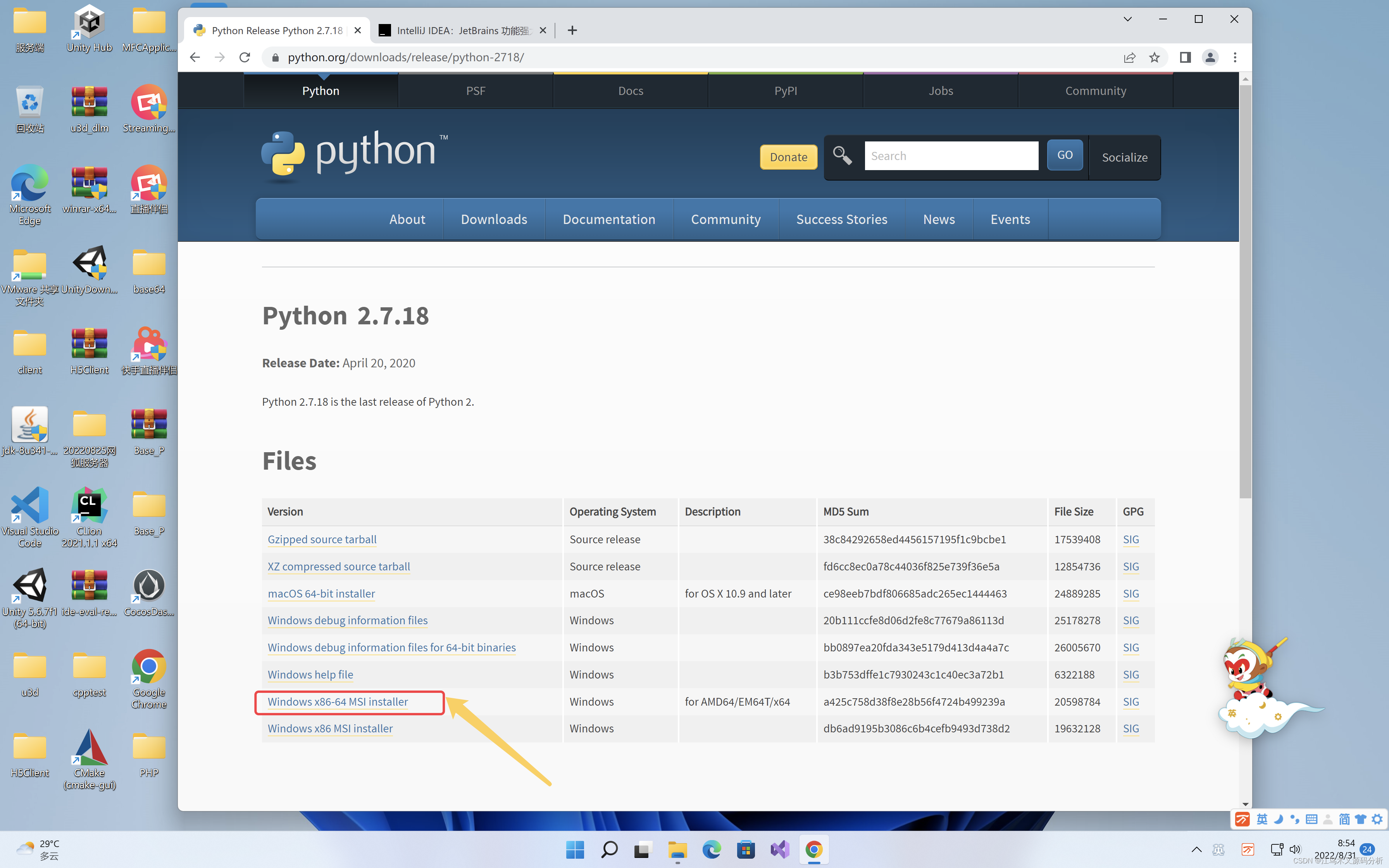
Task: Click the Donate button
Action: pyautogui.click(x=788, y=157)
